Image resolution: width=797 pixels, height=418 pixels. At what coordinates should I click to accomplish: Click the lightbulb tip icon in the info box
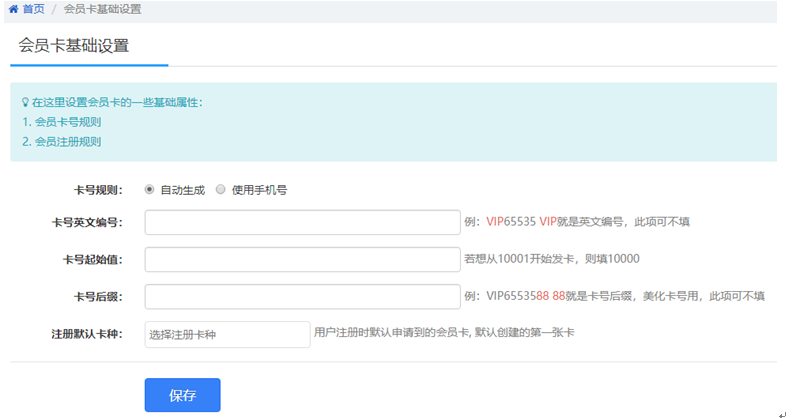tap(25, 102)
